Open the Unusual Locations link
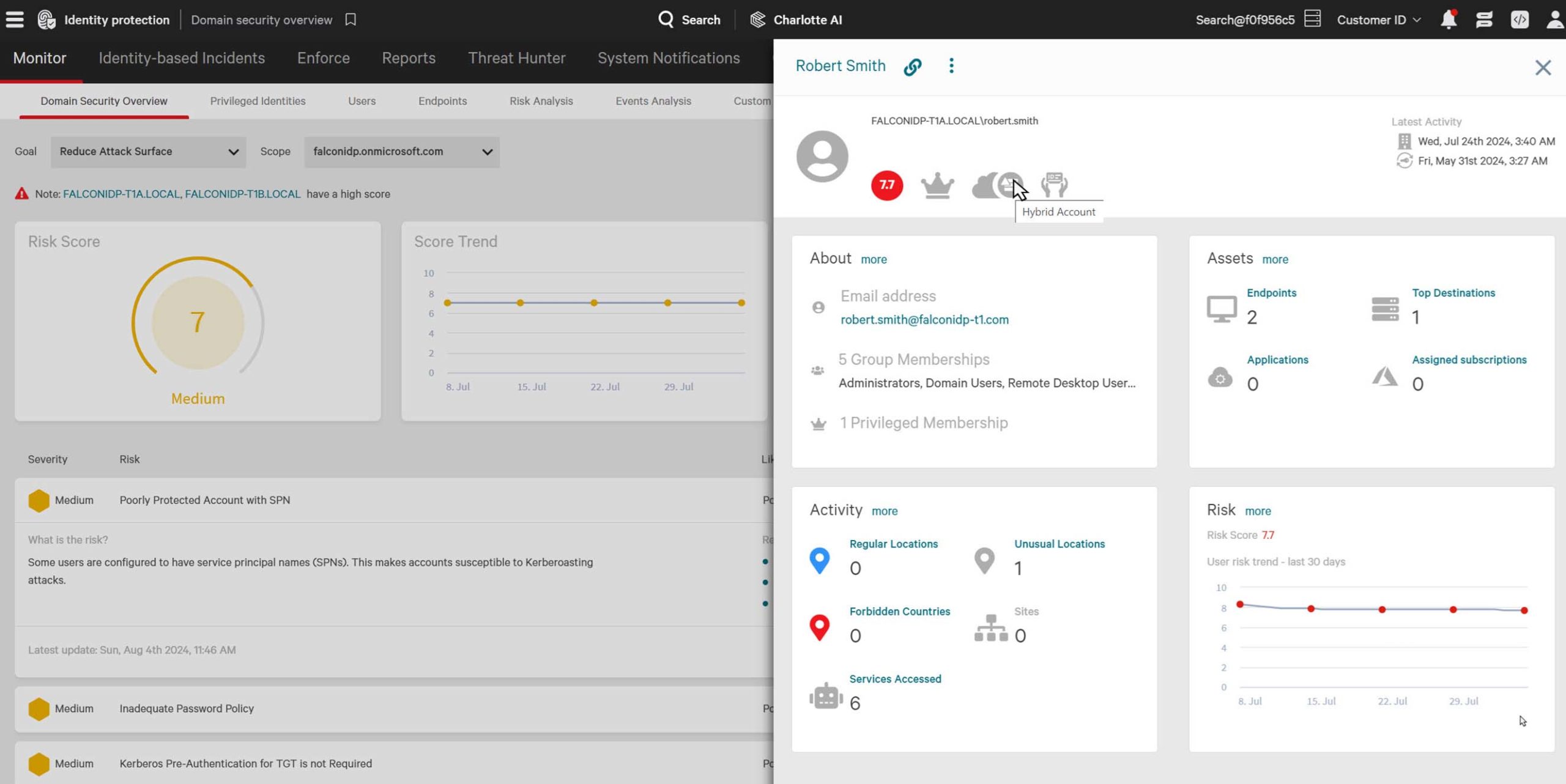This screenshot has width=1566, height=784. pyautogui.click(x=1059, y=544)
